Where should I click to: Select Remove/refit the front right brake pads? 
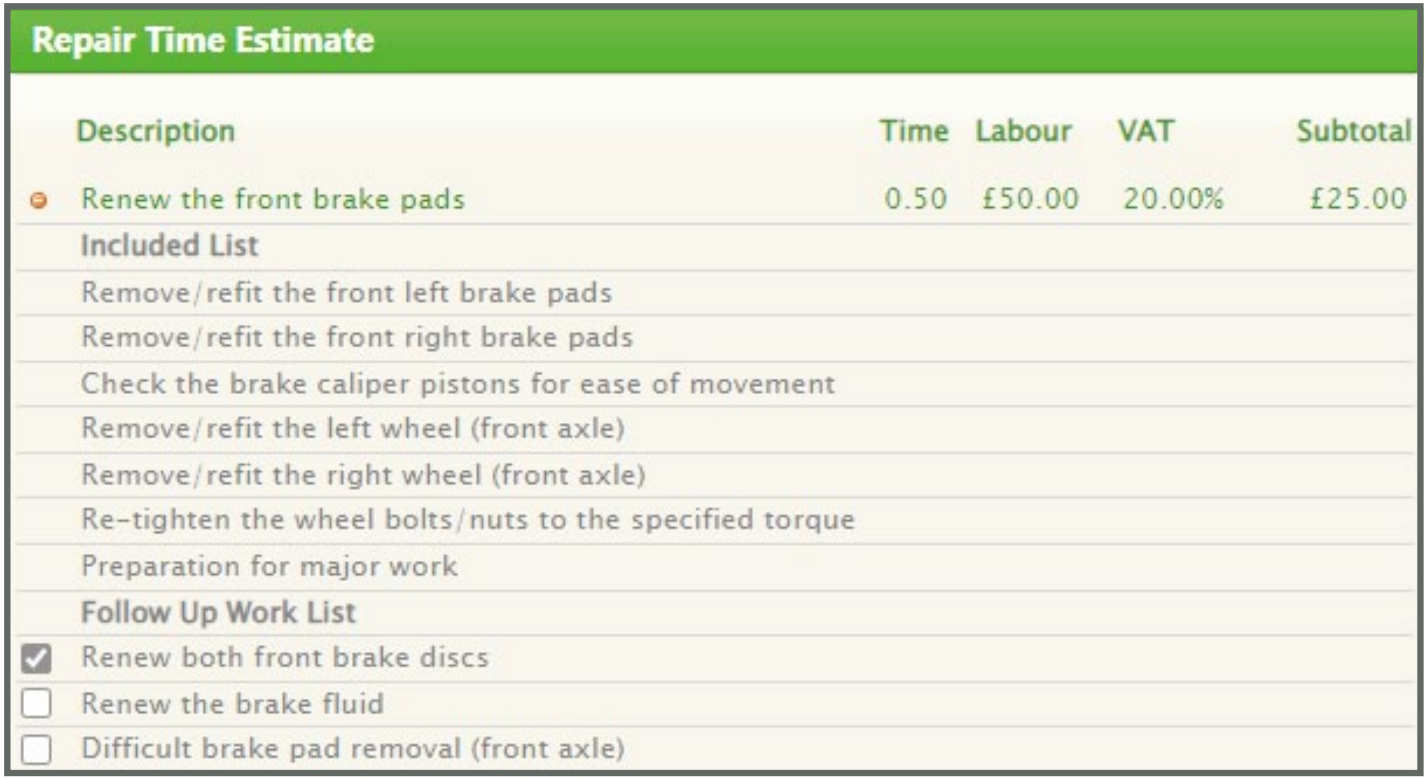357,337
